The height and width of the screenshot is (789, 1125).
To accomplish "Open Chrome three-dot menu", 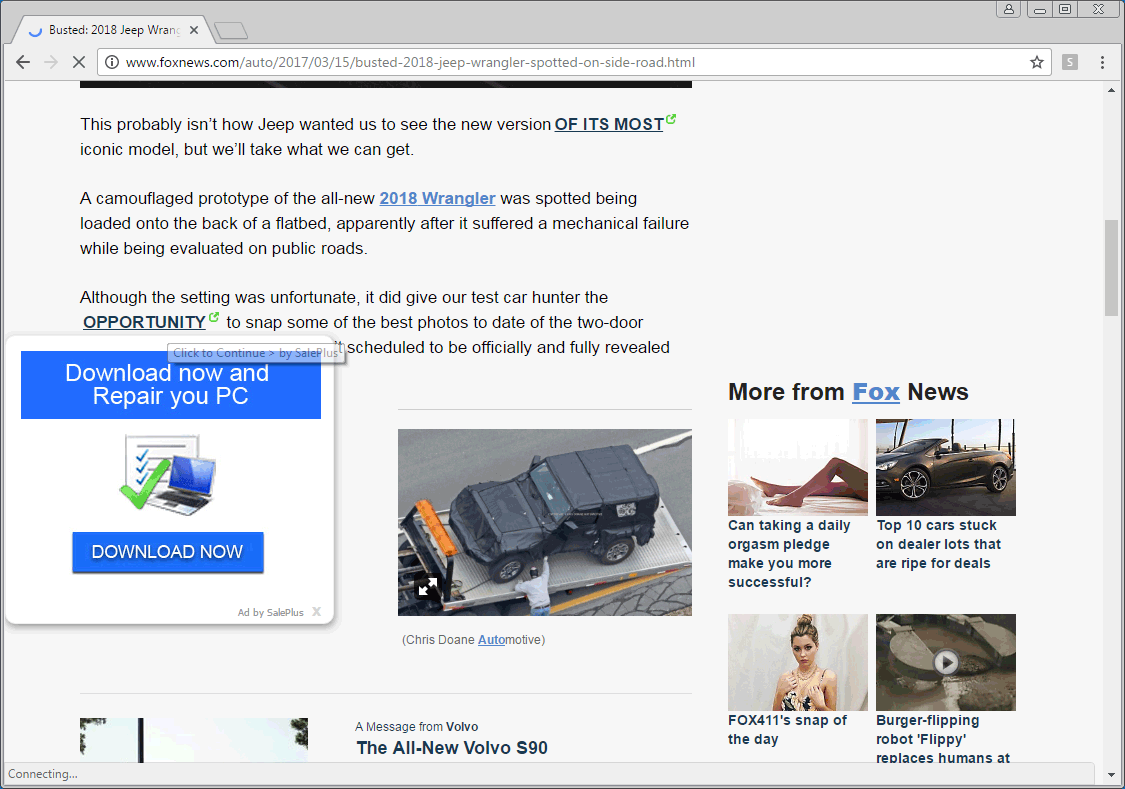I will tap(1103, 62).
